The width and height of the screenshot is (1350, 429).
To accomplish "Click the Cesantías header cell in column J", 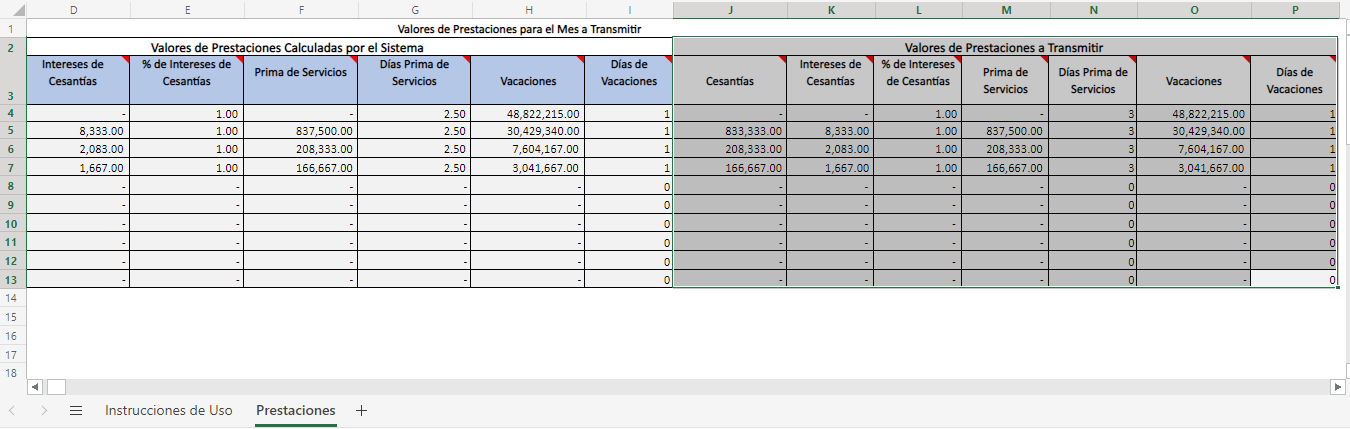I will pos(729,81).
